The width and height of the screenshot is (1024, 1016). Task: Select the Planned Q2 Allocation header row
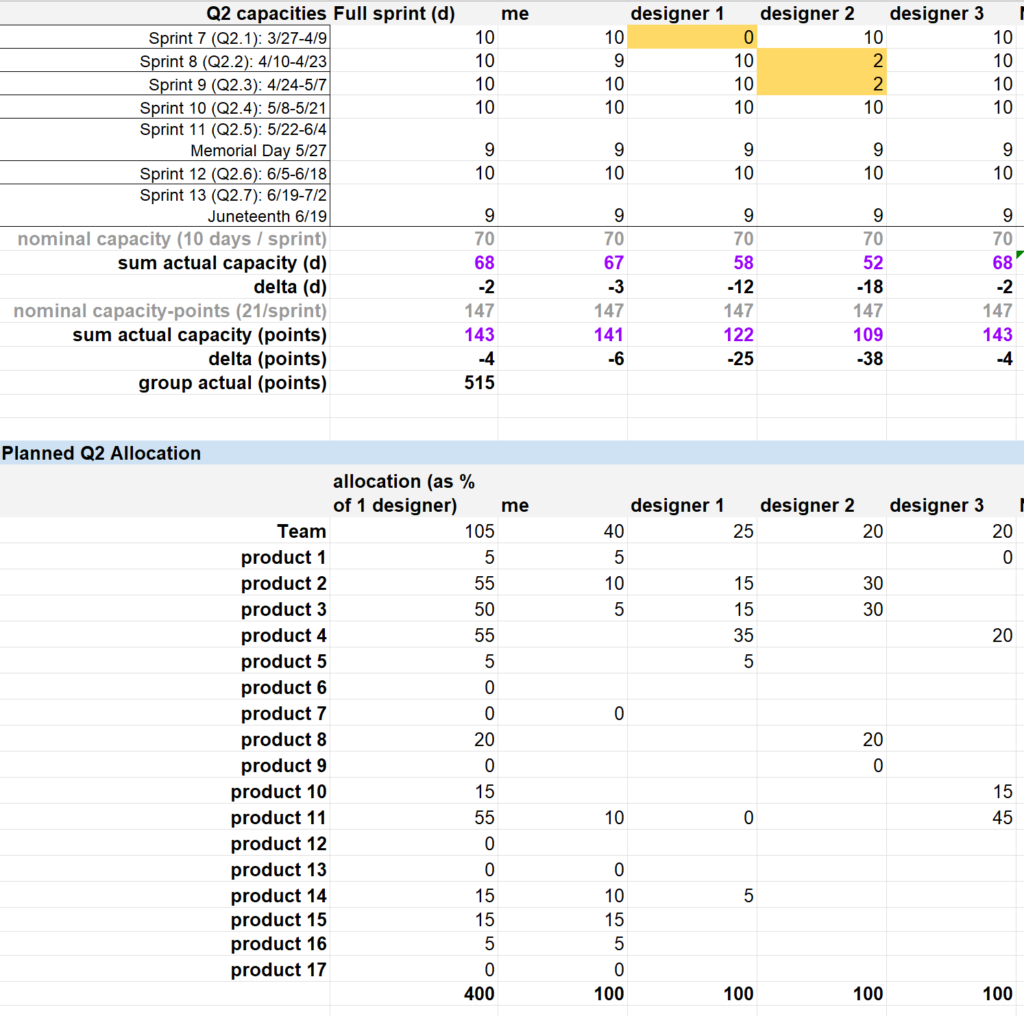[x=510, y=453]
